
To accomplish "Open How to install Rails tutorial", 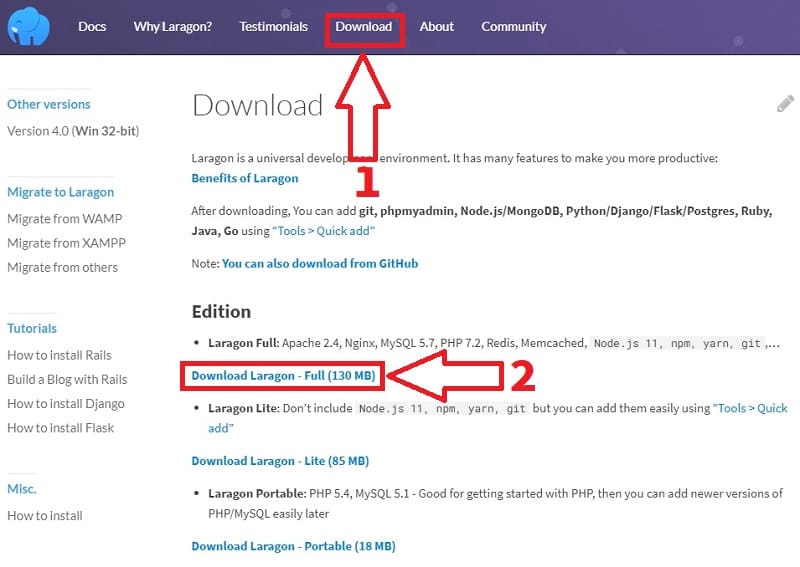I will (x=59, y=355).
